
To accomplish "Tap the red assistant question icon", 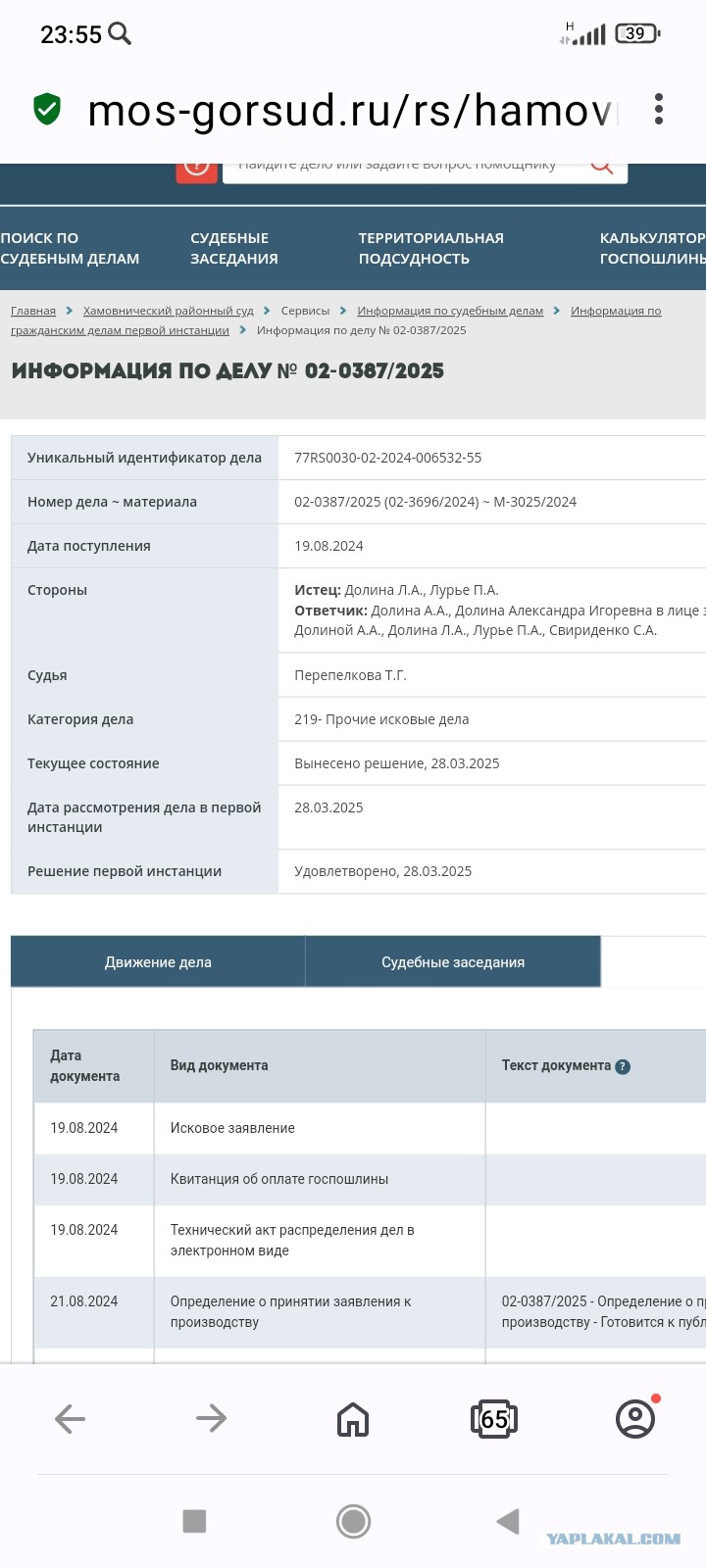I will coord(196,170).
